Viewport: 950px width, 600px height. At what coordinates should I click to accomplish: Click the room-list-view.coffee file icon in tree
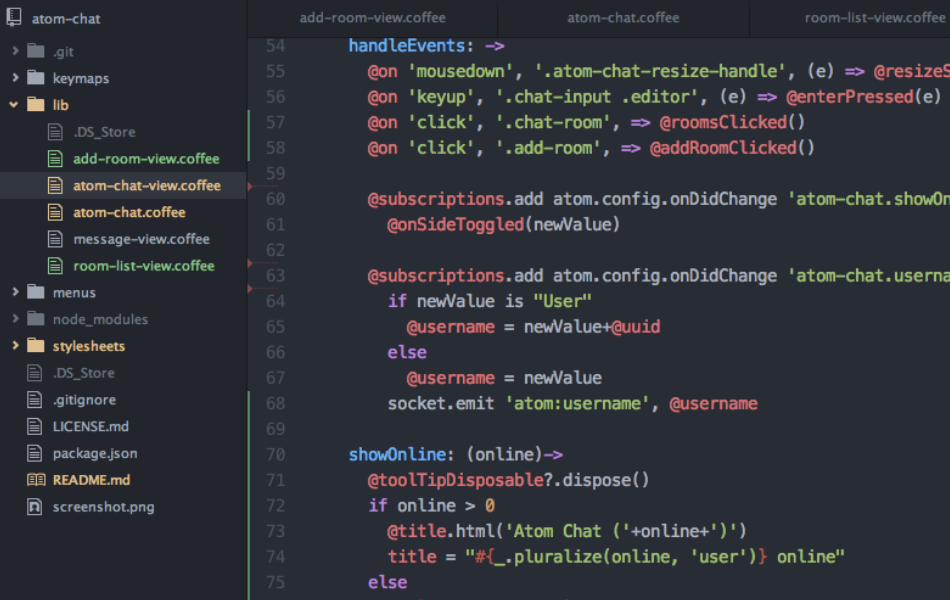[x=55, y=265]
